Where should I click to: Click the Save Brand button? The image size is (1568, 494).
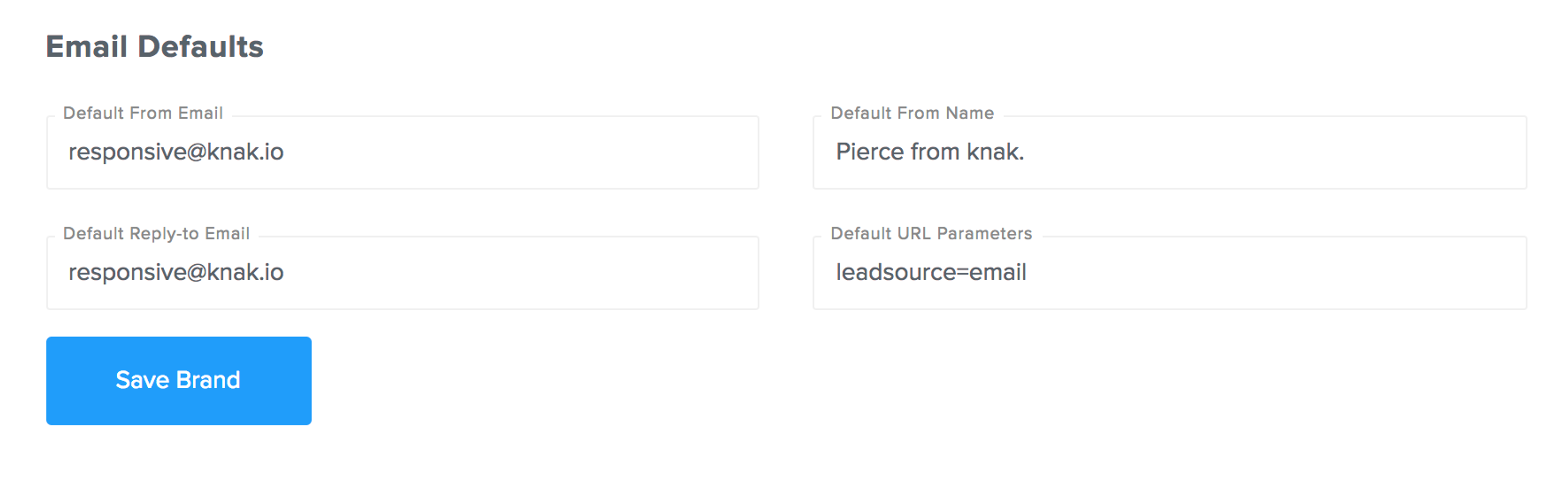coord(178,380)
